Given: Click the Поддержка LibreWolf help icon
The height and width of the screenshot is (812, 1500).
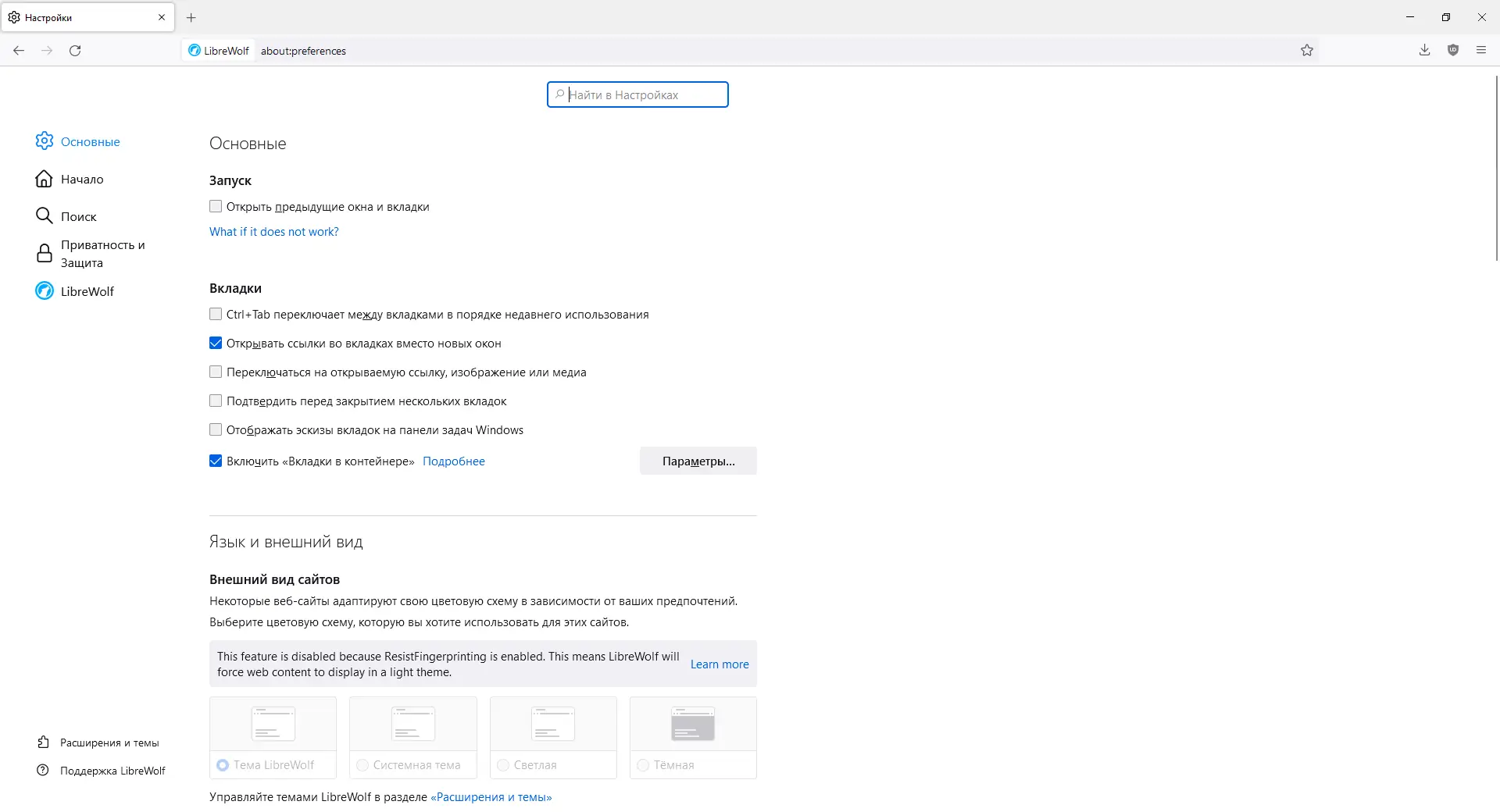Looking at the screenshot, I should point(44,770).
